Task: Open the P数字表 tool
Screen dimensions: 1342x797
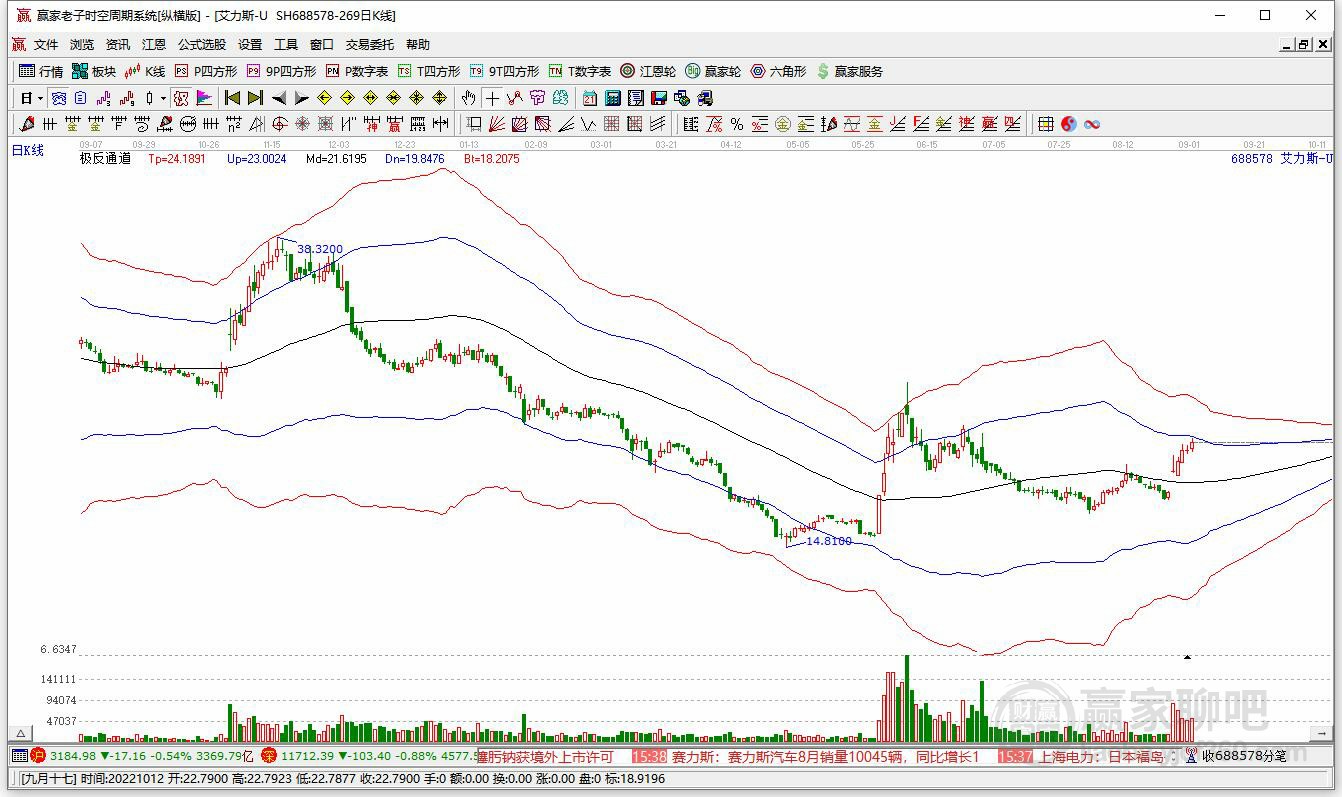Action: click(357, 71)
